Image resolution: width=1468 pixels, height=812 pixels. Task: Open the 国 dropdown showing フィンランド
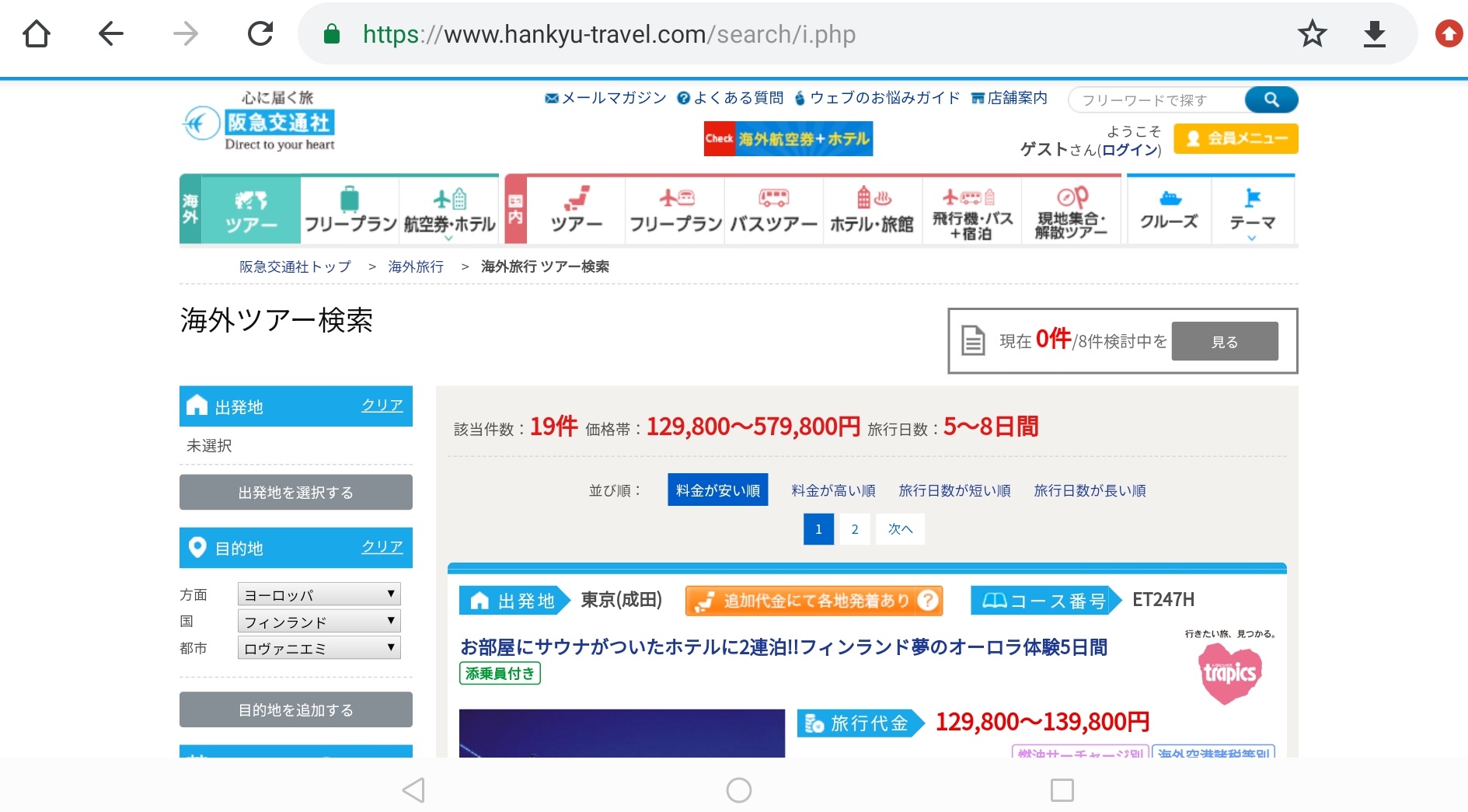319,622
